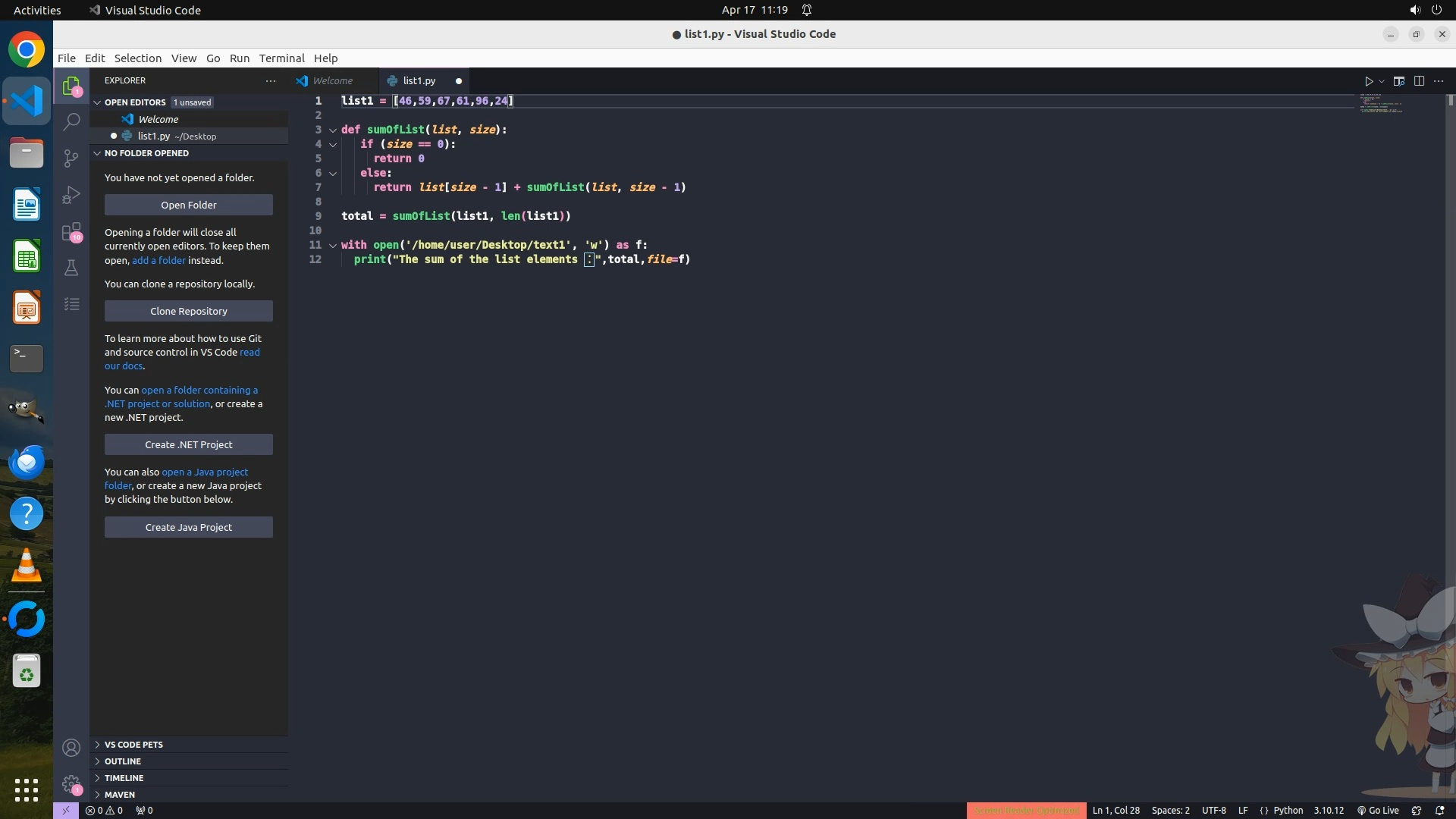The height and width of the screenshot is (819, 1456).
Task: Click the 'add a folder' link
Action: pos(158,260)
